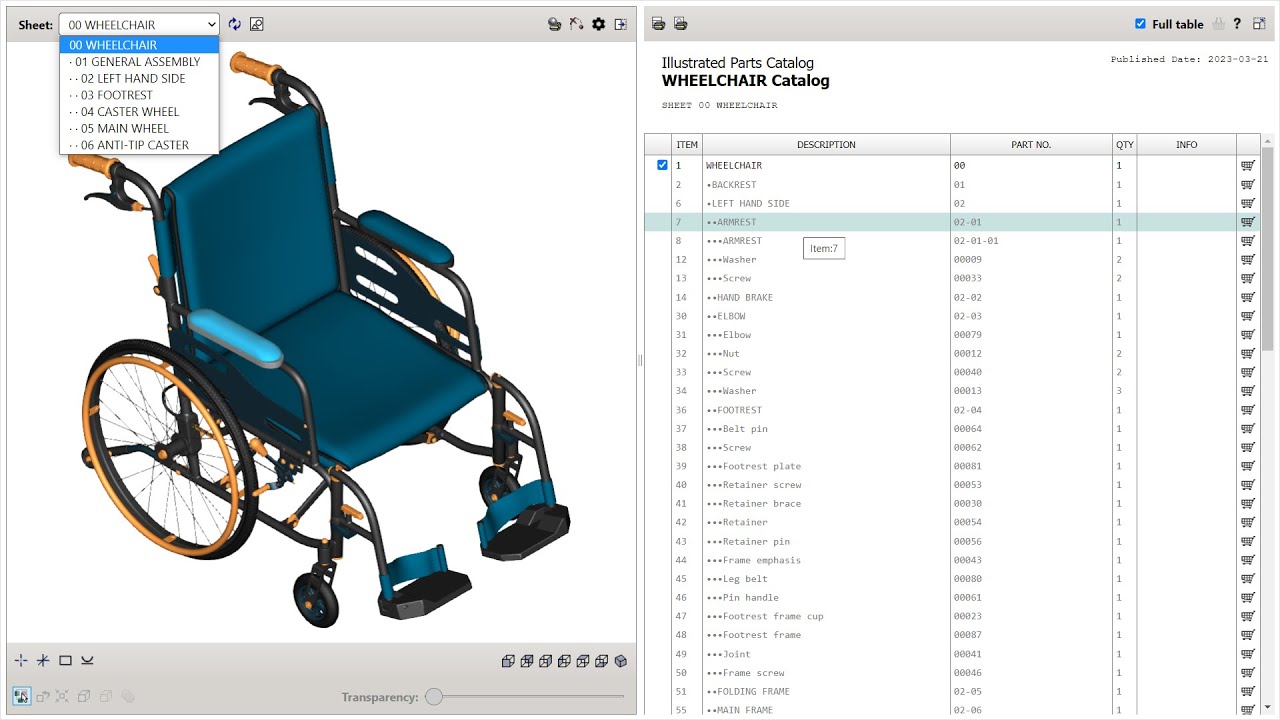Click the blue refresh arrows beside Sheet dropdown
1280x720 pixels.
[x=235, y=24]
